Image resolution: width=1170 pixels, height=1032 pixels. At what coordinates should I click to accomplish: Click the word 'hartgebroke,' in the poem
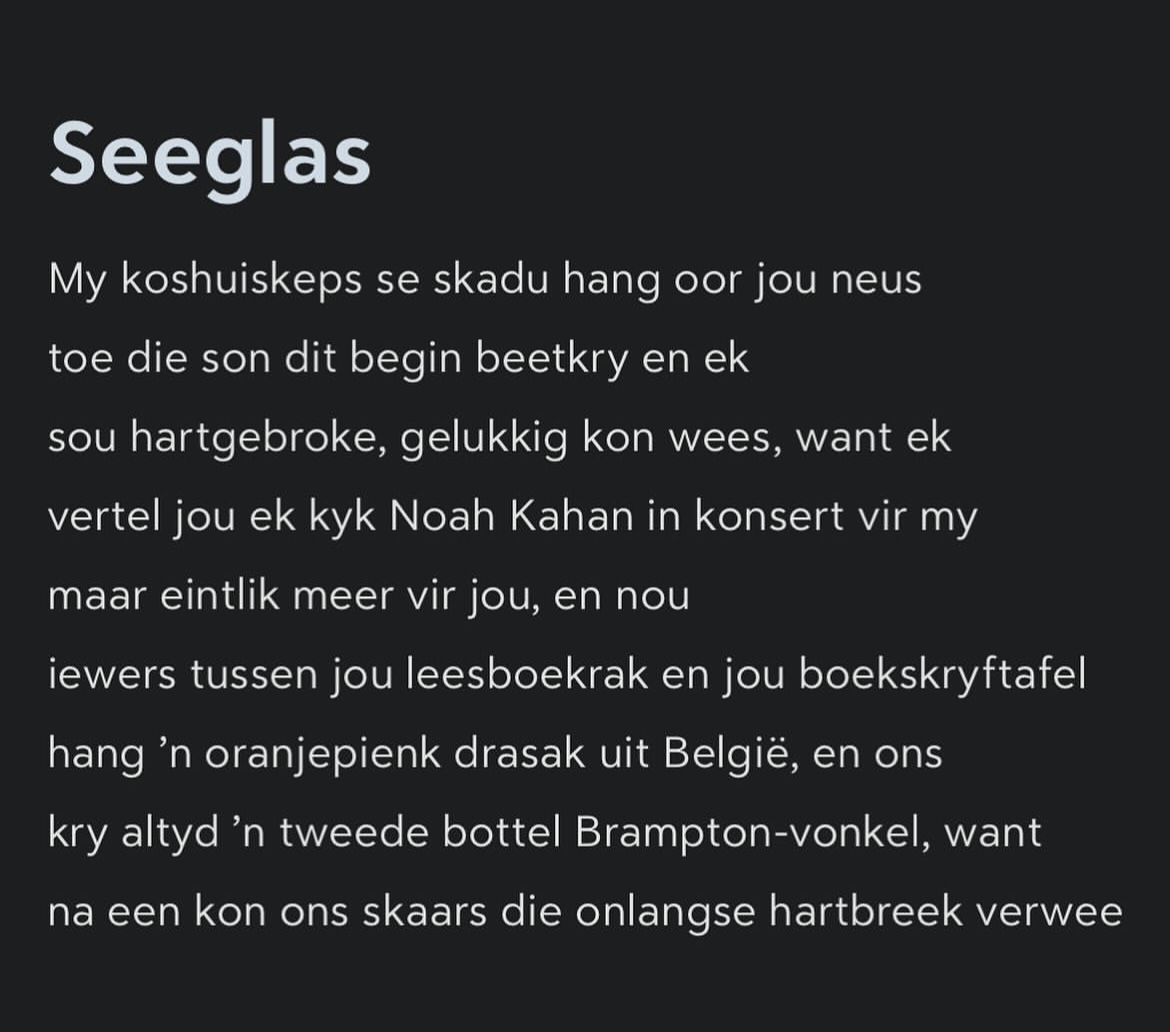point(259,439)
